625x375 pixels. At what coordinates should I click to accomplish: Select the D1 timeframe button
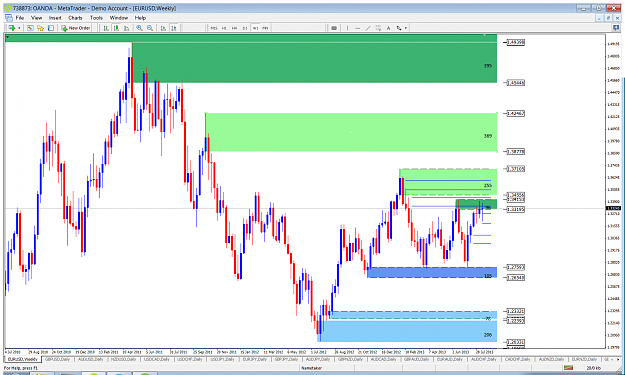pos(245,28)
